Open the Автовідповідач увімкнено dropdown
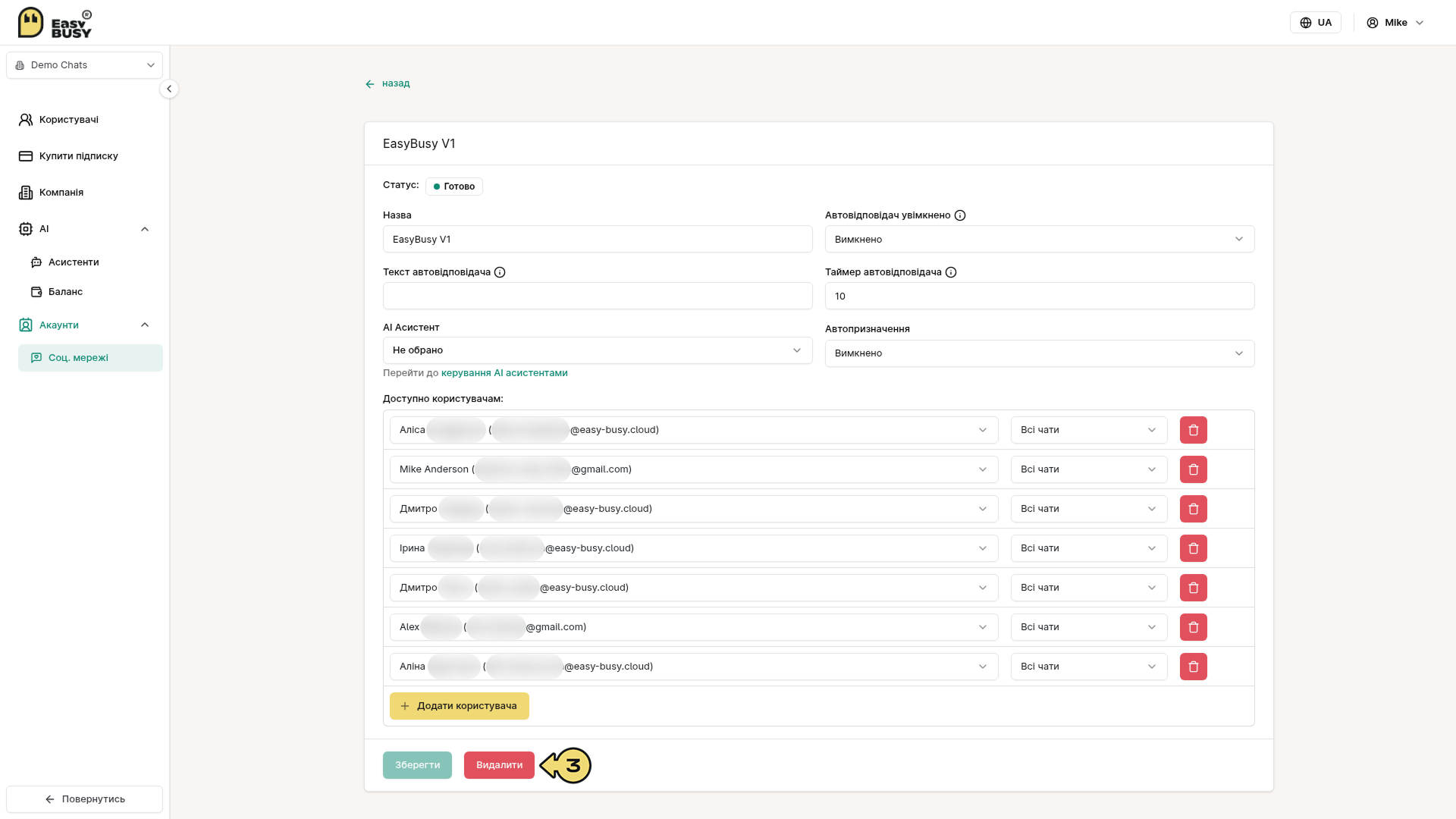This screenshot has height=819, width=1456. point(1040,240)
